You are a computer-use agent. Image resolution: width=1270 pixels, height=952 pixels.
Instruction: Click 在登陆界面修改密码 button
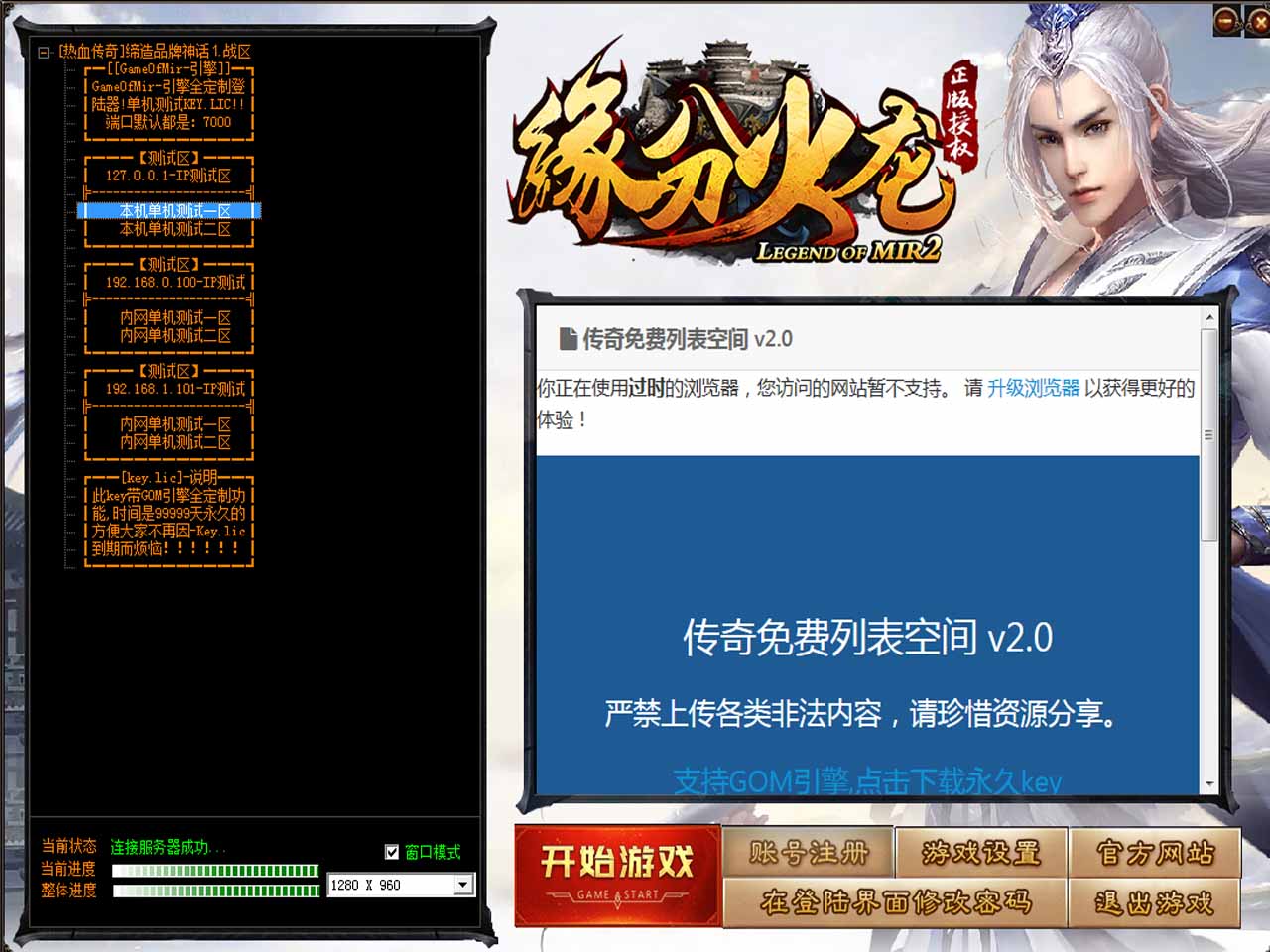point(895,902)
